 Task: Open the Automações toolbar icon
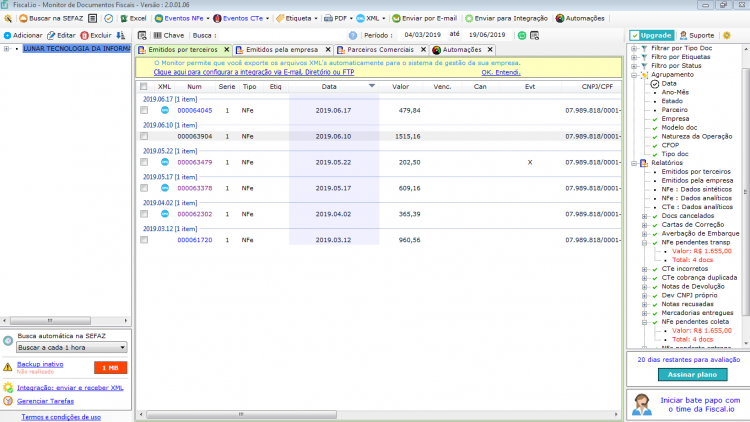[560, 19]
